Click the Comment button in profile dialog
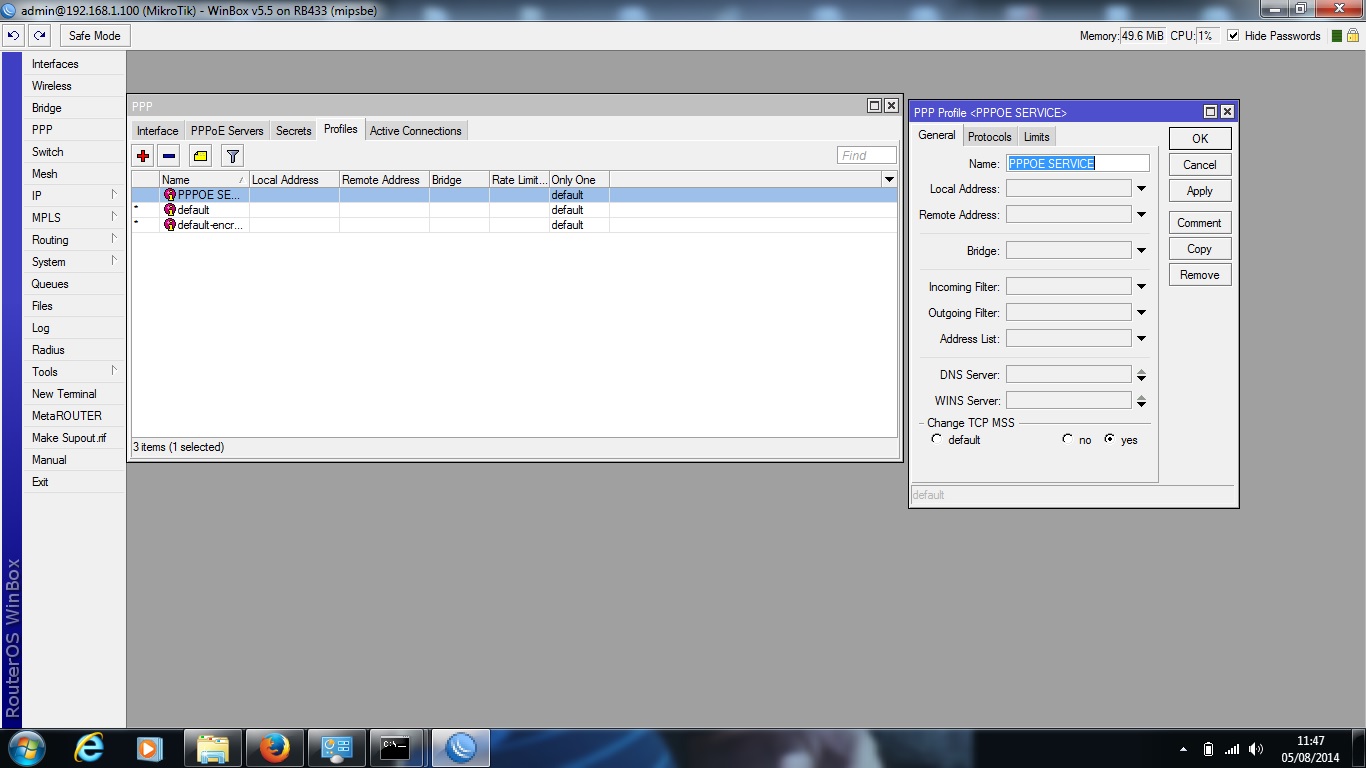This screenshot has width=1366, height=768. click(1200, 223)
